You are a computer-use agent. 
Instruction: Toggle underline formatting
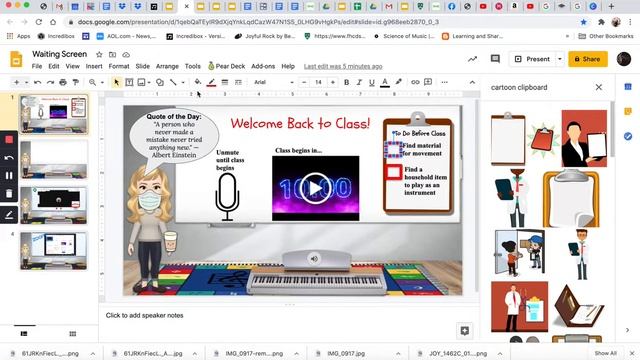371,82
